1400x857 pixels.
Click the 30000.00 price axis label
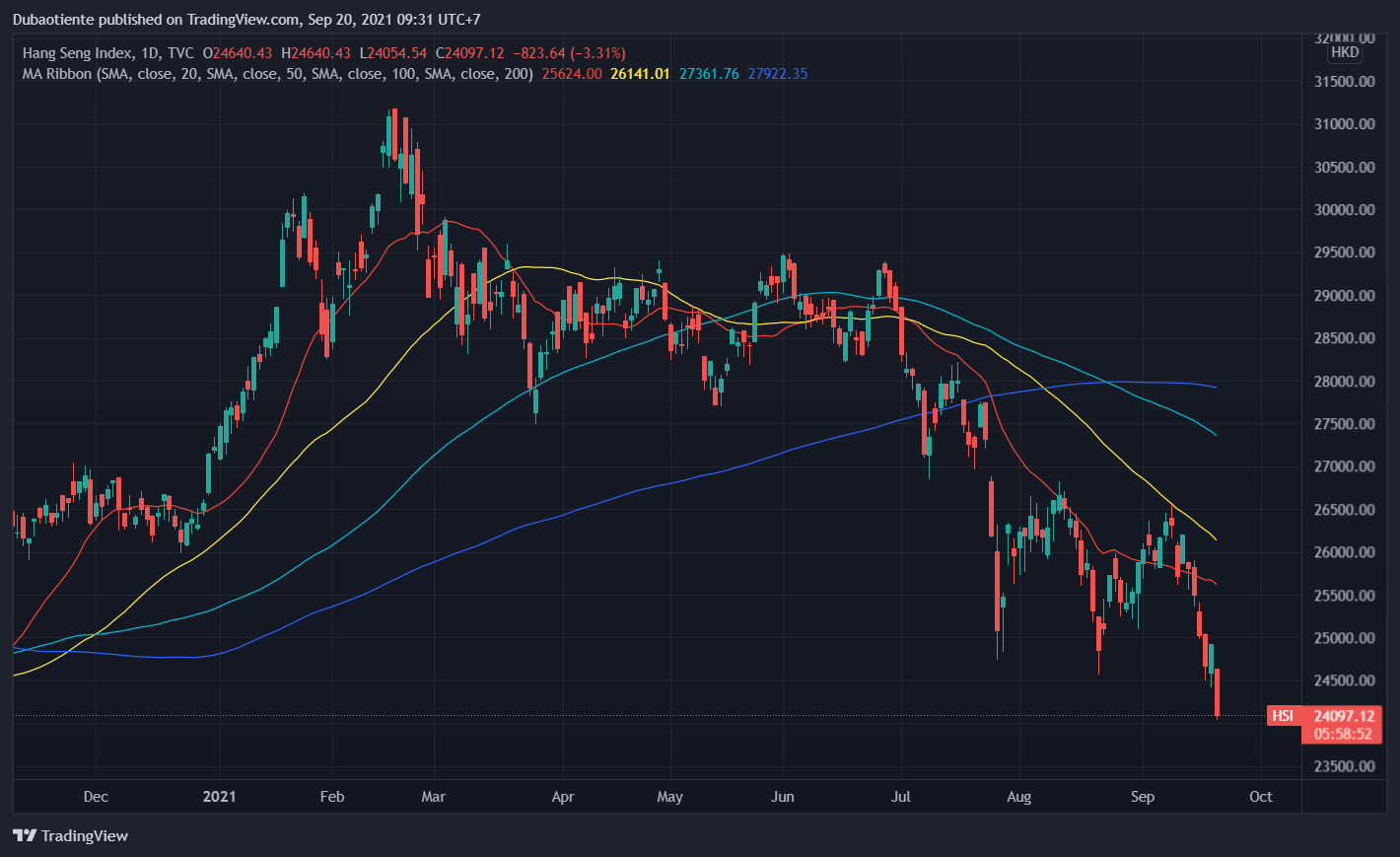pyautogui.click(x=1344, y=210)
